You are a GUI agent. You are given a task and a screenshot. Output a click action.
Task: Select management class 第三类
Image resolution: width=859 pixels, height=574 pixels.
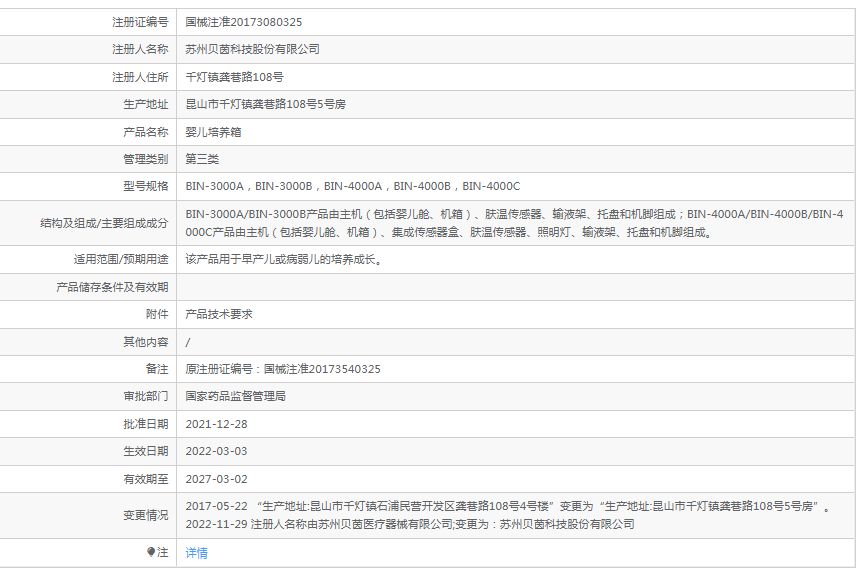tap(202, 159)
